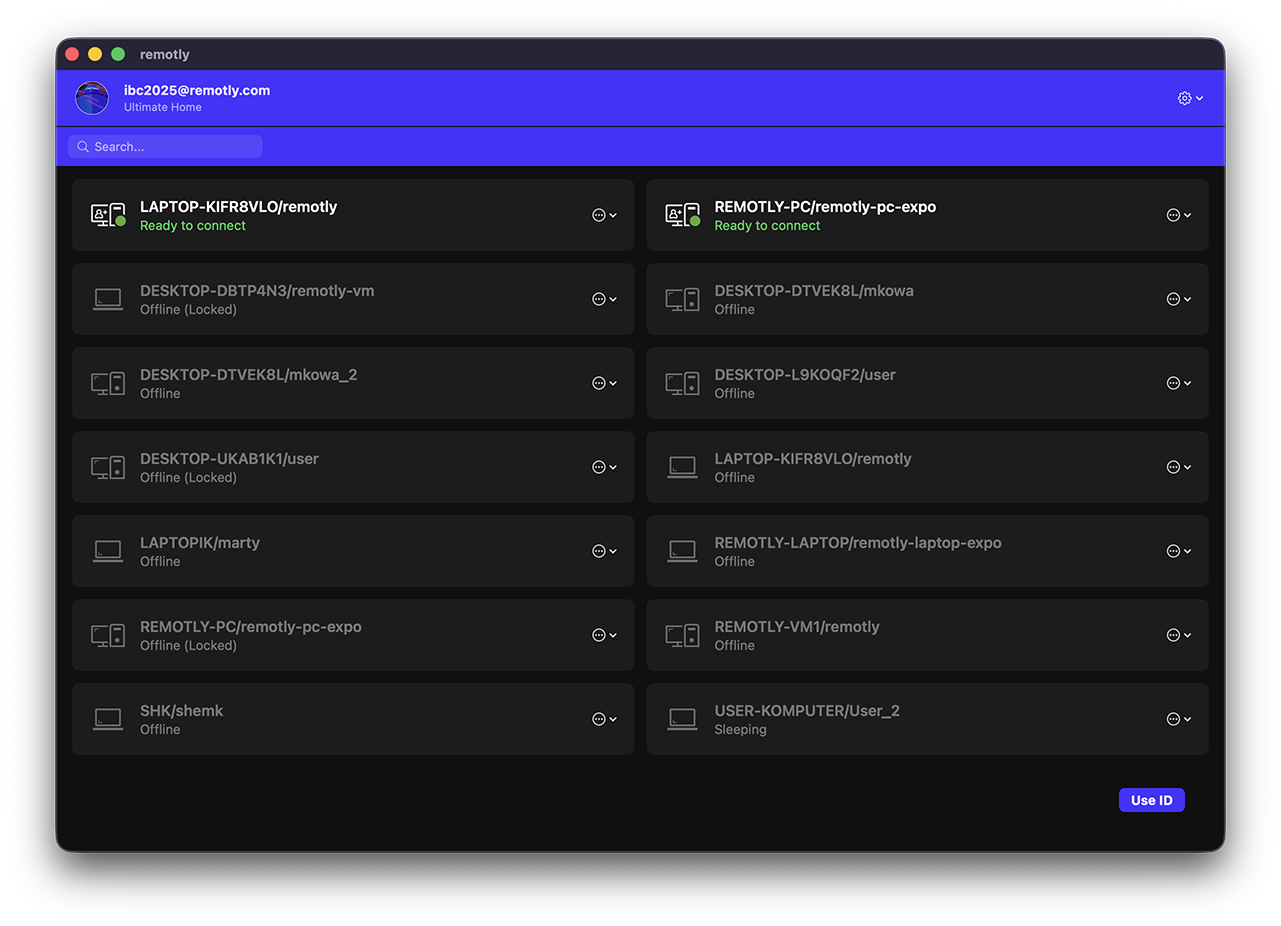
Task: Open options menu for ready-to-connect REMOTLY-PC/remotly-pc-expo
Action: [1179, 215]
